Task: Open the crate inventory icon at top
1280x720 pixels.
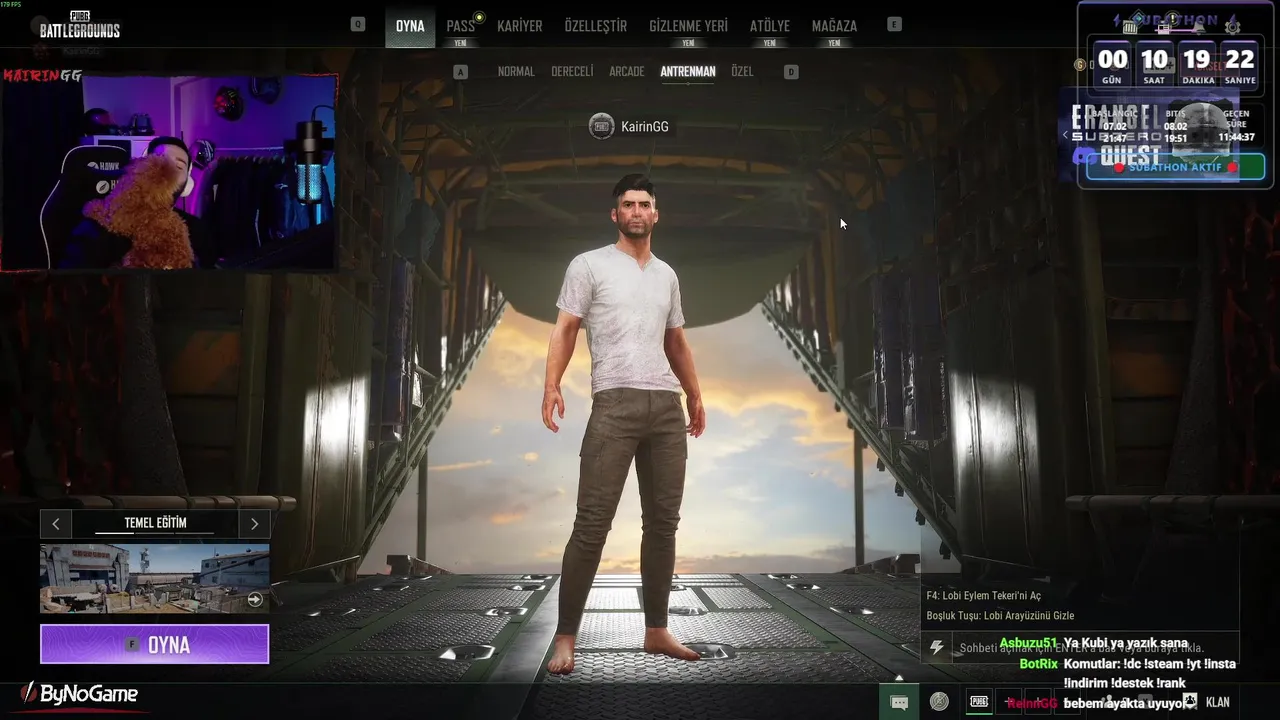Action: pyautogui.click(x=1129, y=27)
